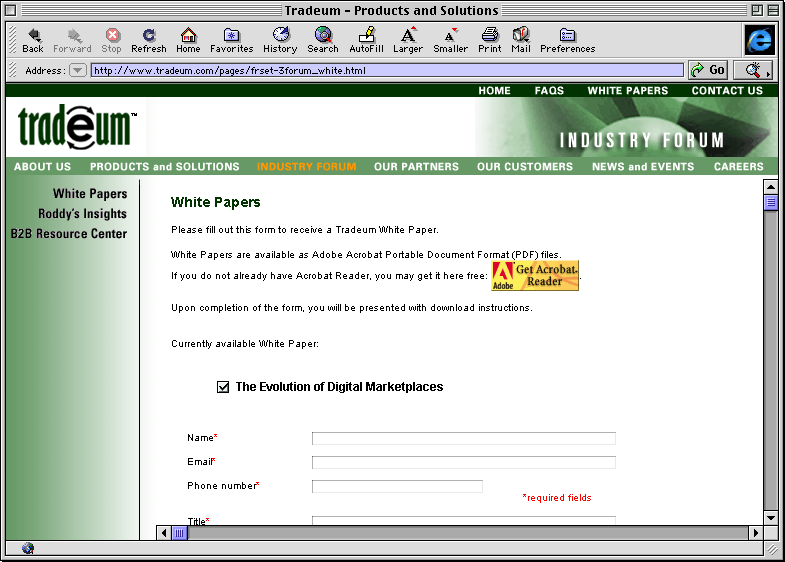Open Roddy's Insights sidebar link
The height and width of the screenshot is (562, 785).
83,214
